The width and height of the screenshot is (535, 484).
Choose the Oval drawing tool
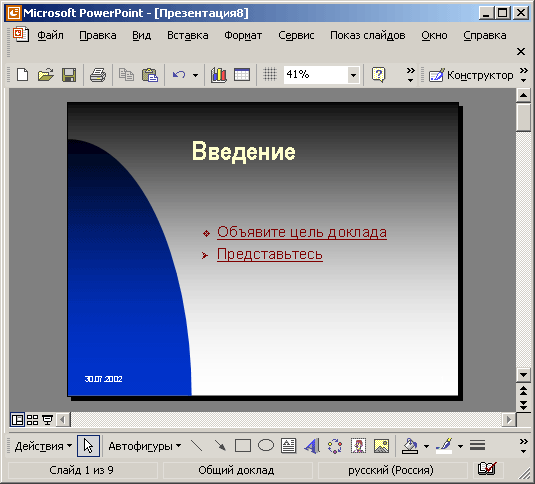(266, 445)
